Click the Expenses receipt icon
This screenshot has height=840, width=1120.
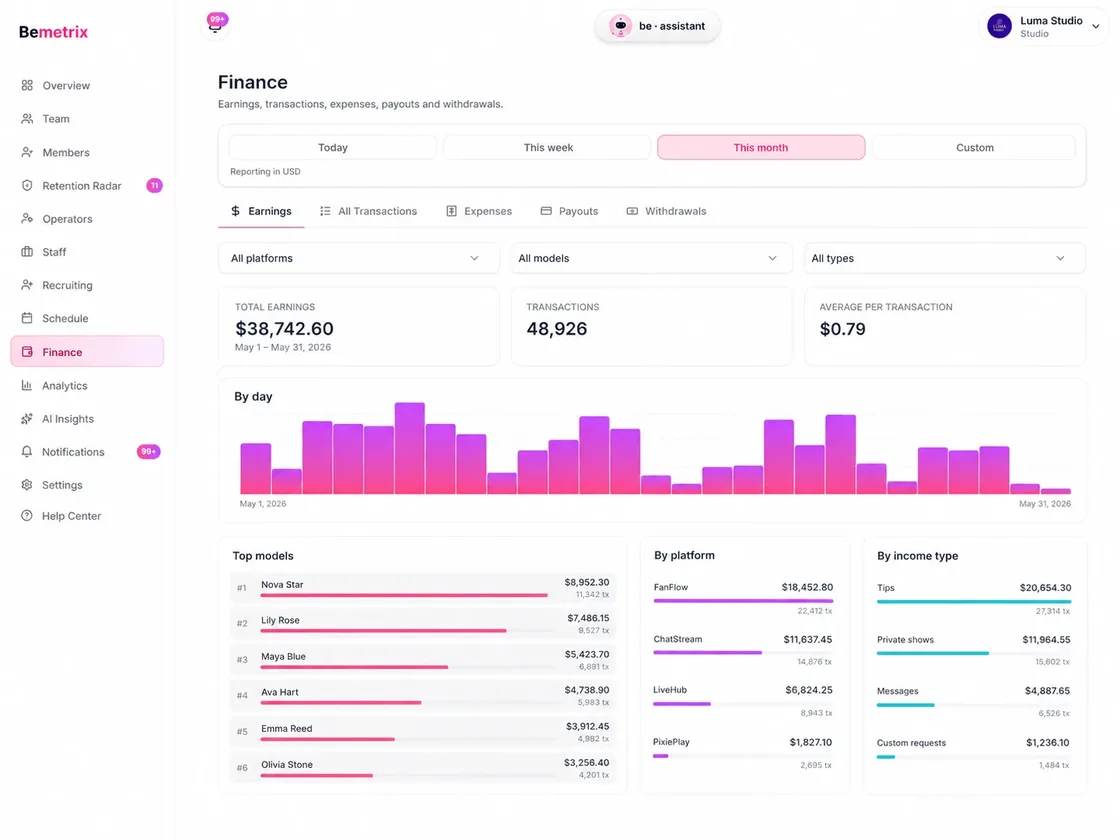(451, 211)
